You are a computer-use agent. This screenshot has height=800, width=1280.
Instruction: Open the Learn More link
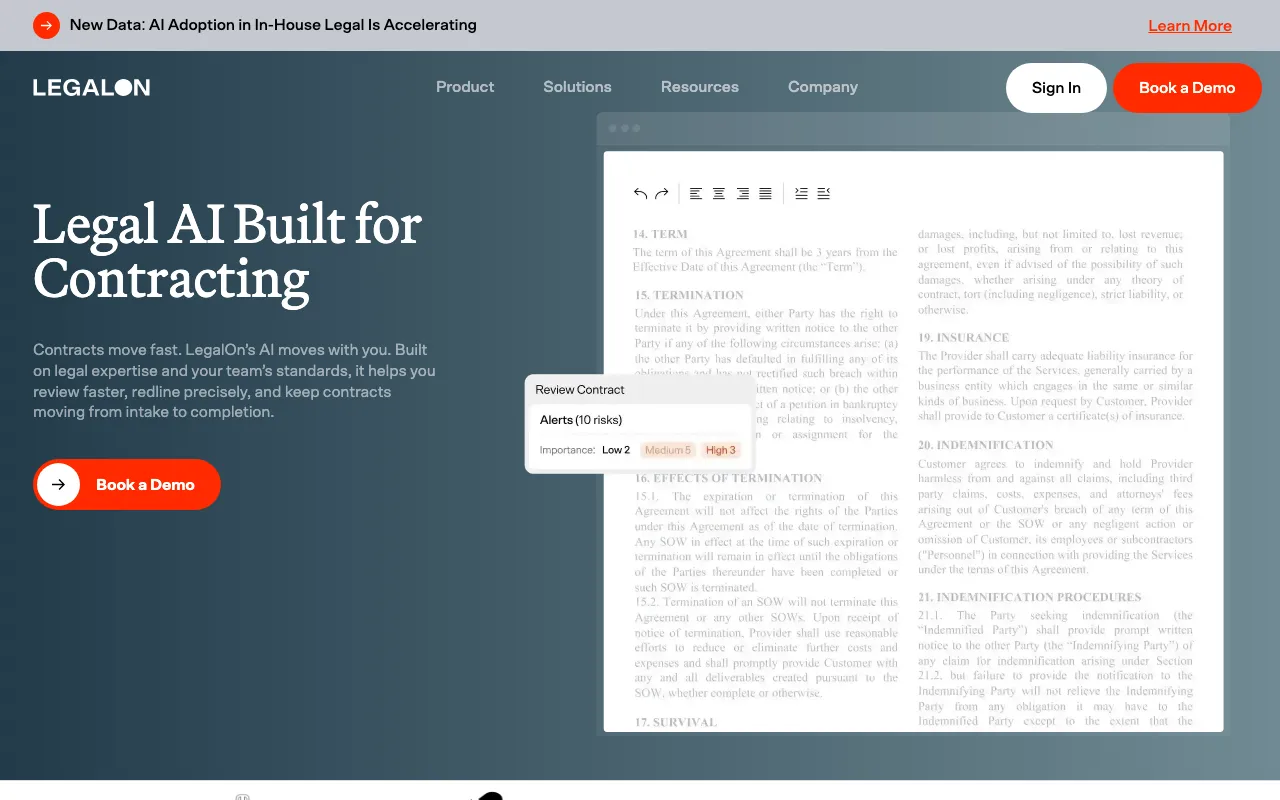click(1190, 26)
